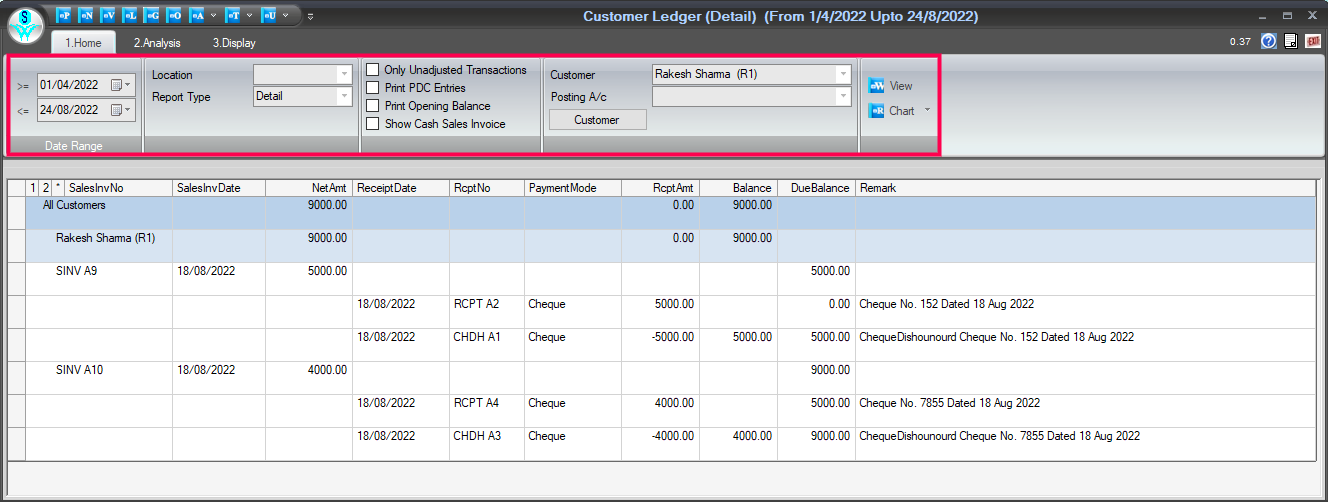Screen dimensions: 1328x502
Task: Click the T quick access icon
Action: [232, 16]
